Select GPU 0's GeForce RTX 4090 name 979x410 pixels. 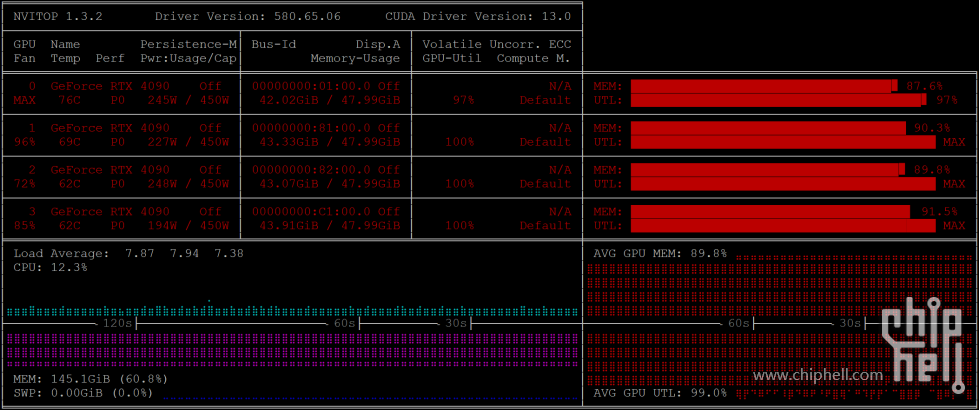(x=111, y=86)
